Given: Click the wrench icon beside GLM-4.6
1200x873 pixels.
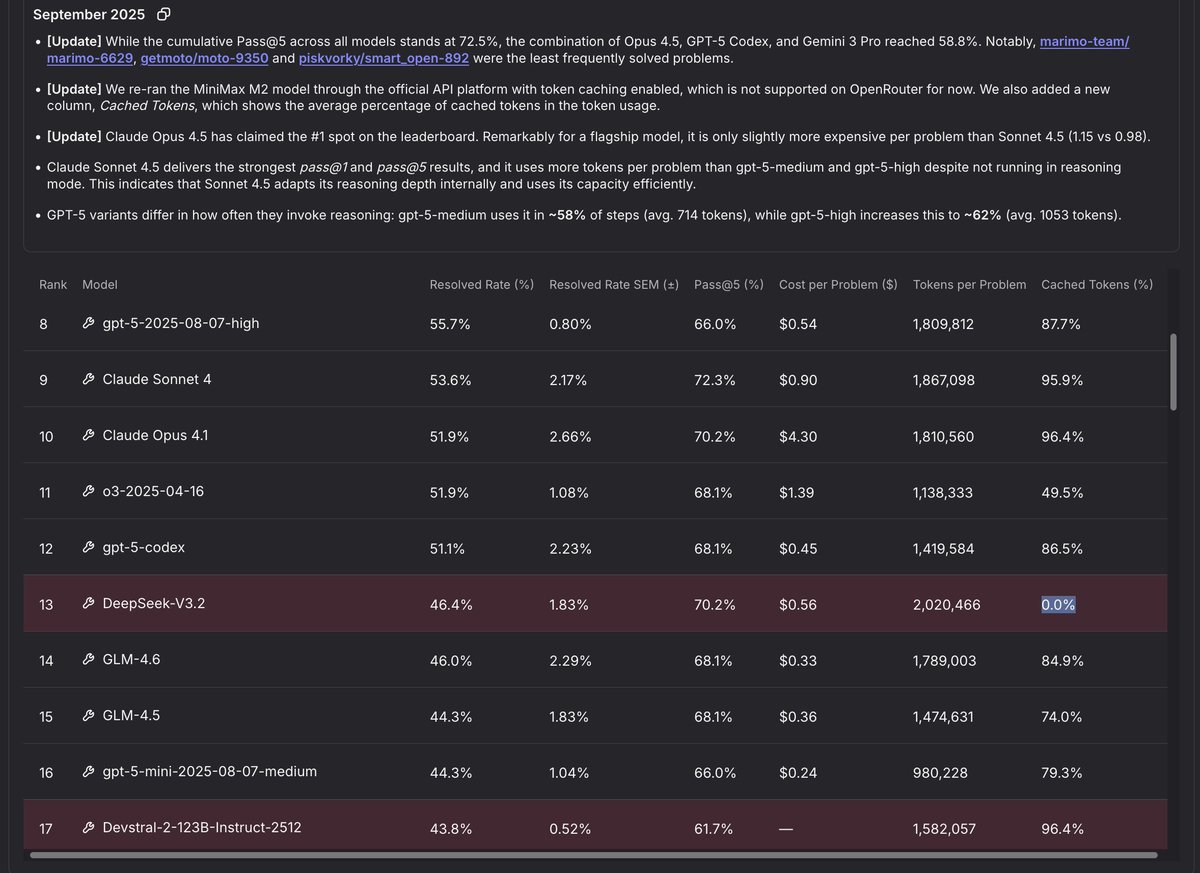Looking at the screenshot, I should [x=89, y=660].
